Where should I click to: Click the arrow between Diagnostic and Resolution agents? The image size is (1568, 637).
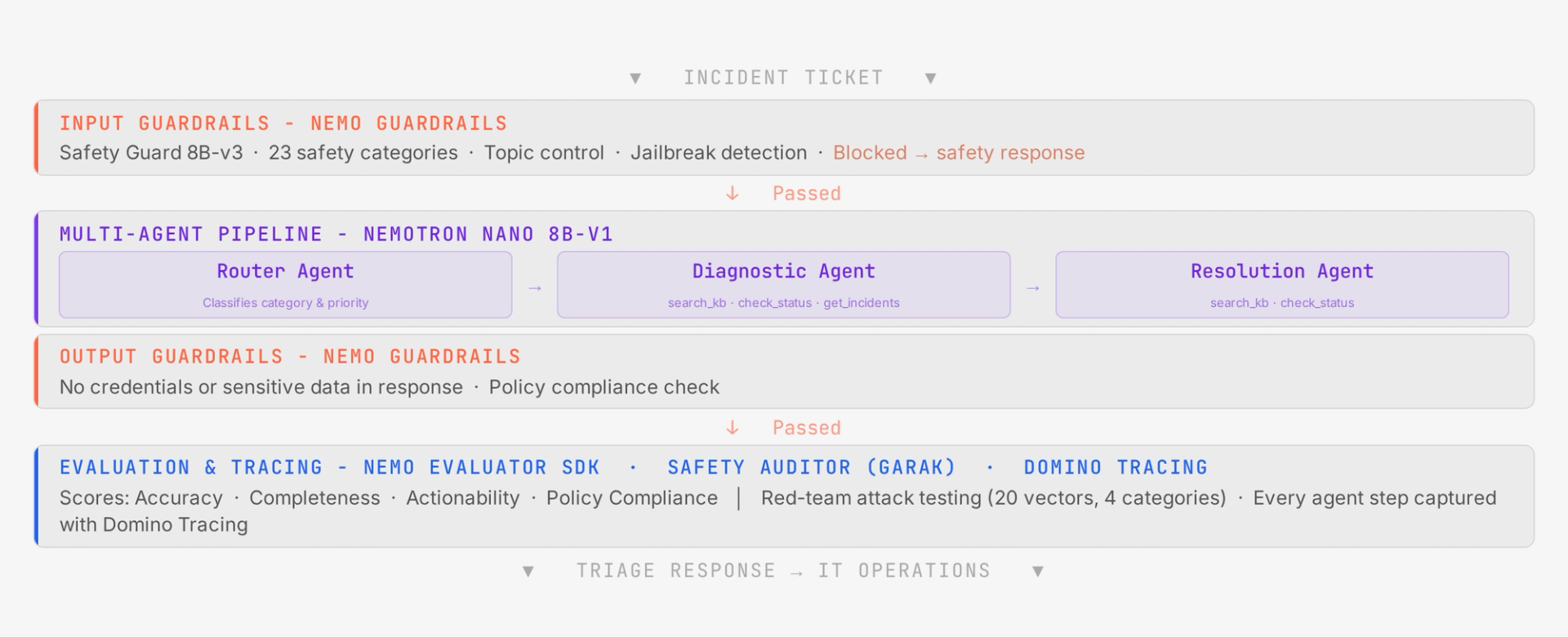1033,288
